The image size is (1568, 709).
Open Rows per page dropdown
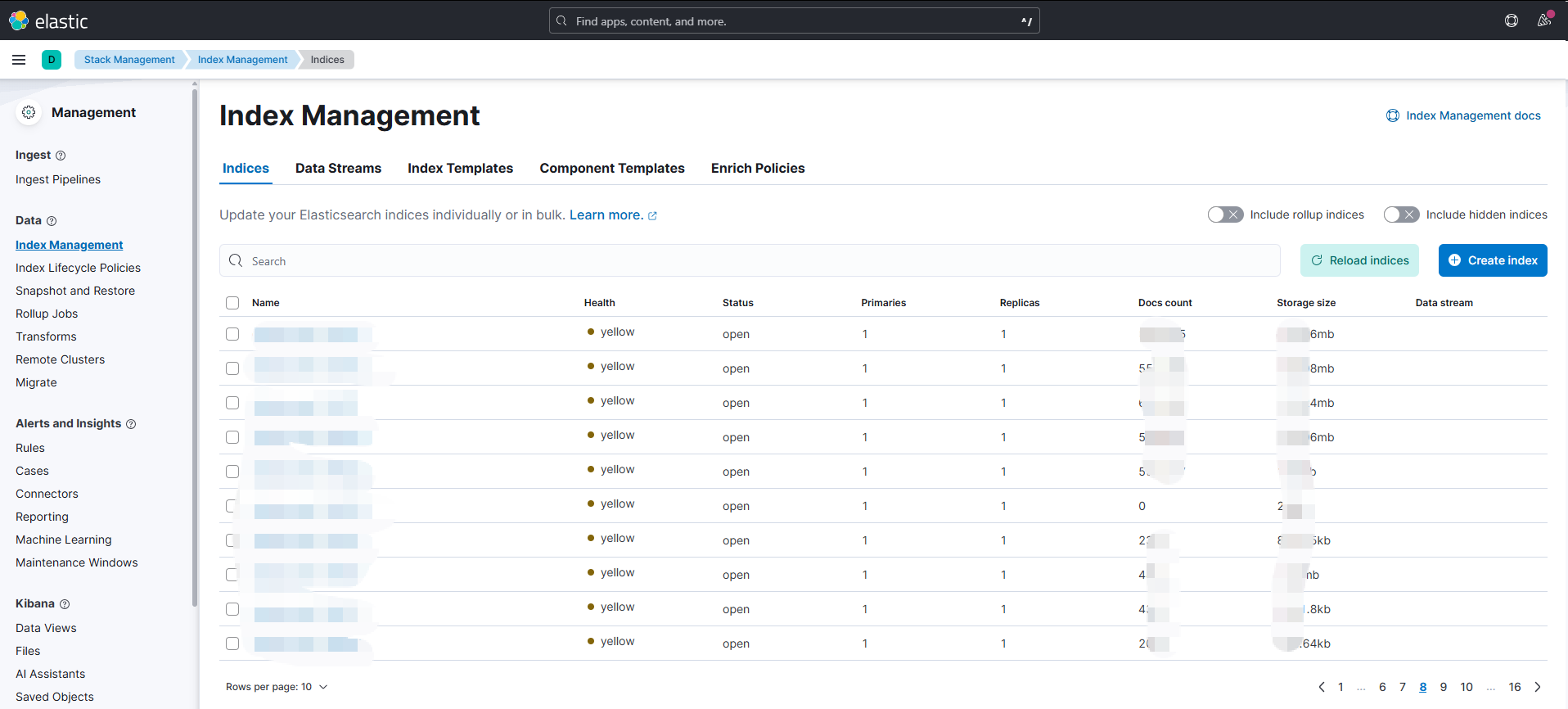(x=277, y=687)
